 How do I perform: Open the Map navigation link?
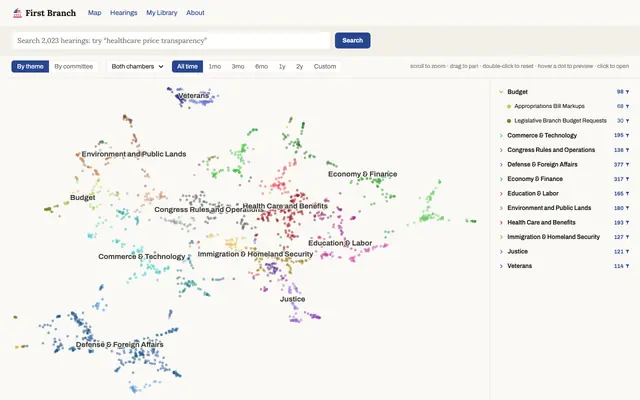pyautogui.click(x=94, y=13)
